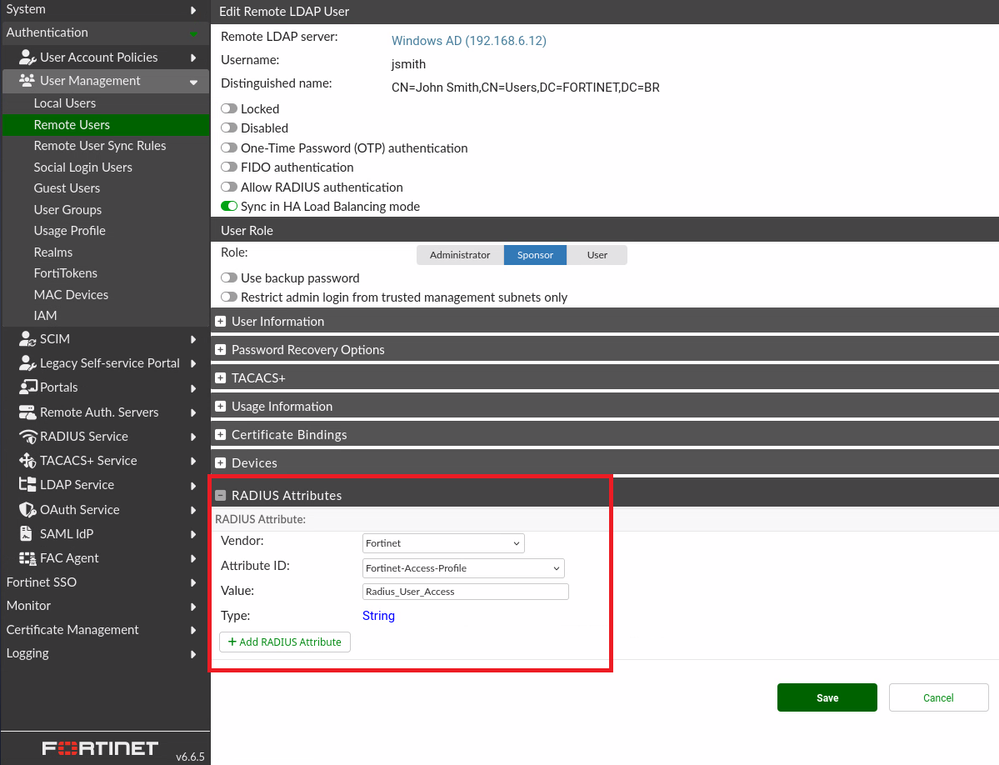
Task: Click the User Account Policies icon
Action: click(x=28, y=58)
